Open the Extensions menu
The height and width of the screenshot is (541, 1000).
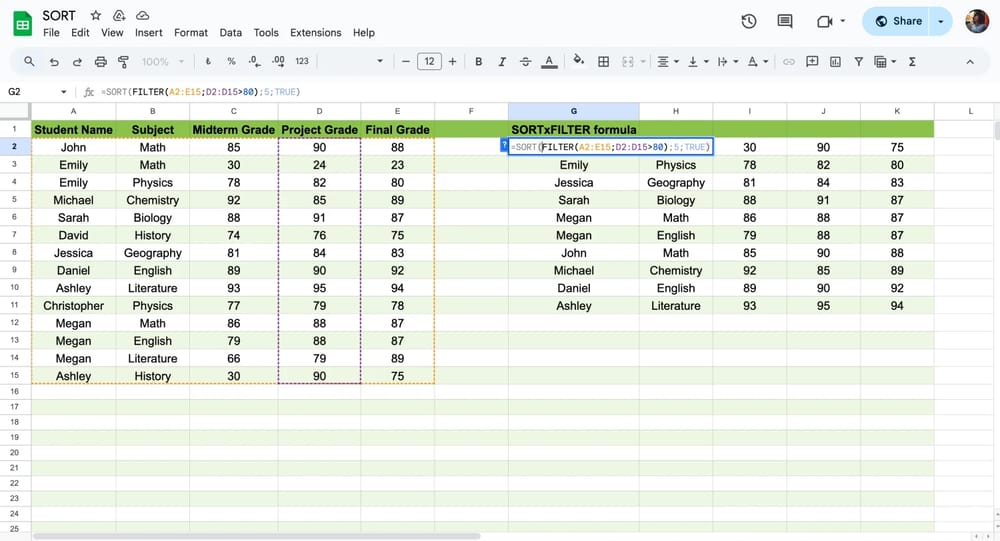tap(315, 32)
